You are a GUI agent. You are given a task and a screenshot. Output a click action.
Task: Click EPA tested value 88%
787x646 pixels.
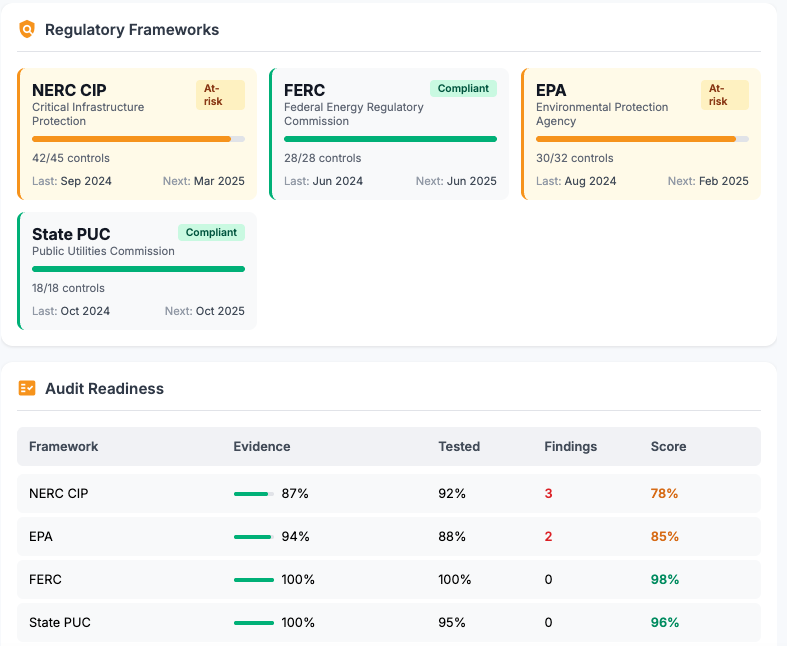click(x=452, y=537)
